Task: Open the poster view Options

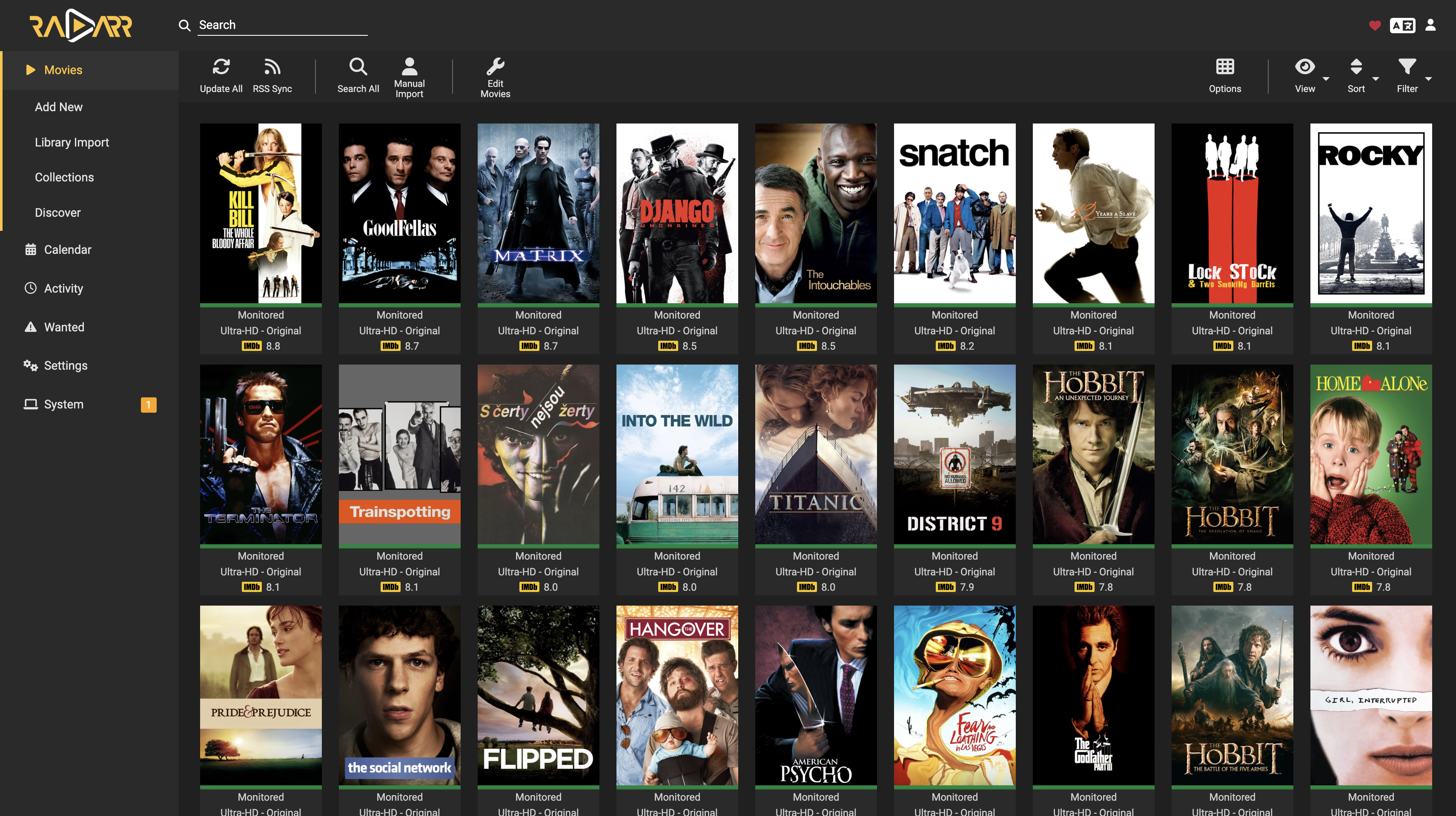Action: 1224,76
